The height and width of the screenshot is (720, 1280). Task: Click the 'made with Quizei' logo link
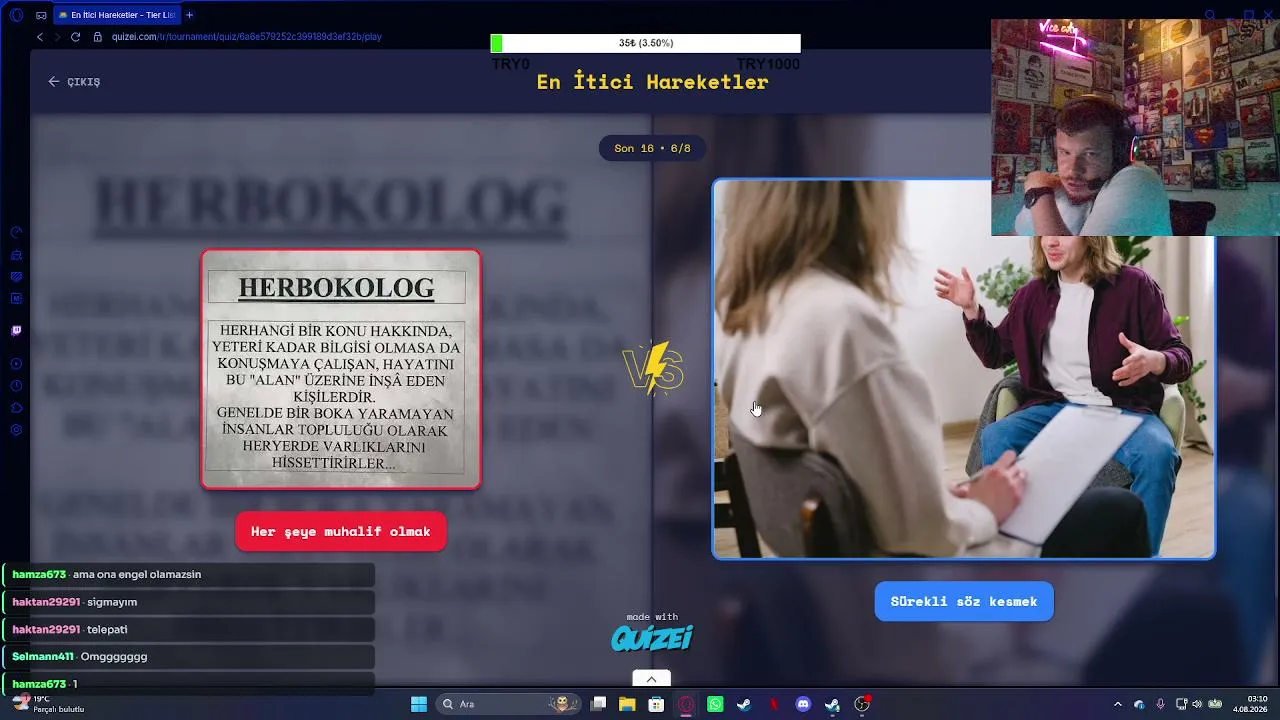(x=651, y=632)
